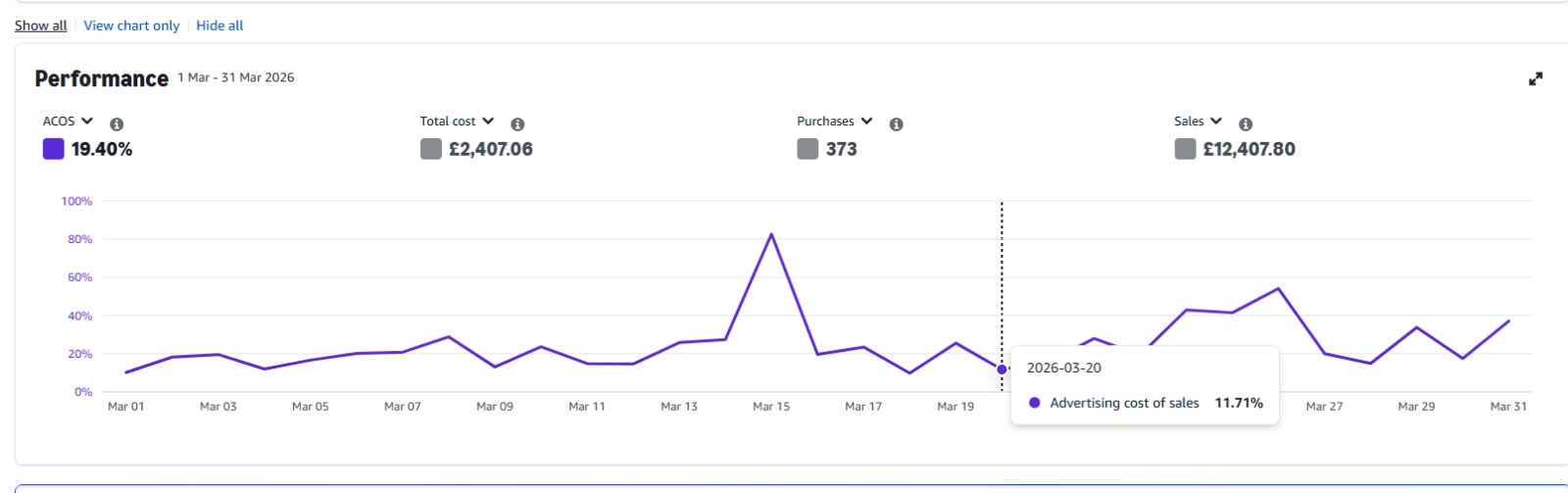Click the tooltip date 2026-03-20

coord(1064,369)
